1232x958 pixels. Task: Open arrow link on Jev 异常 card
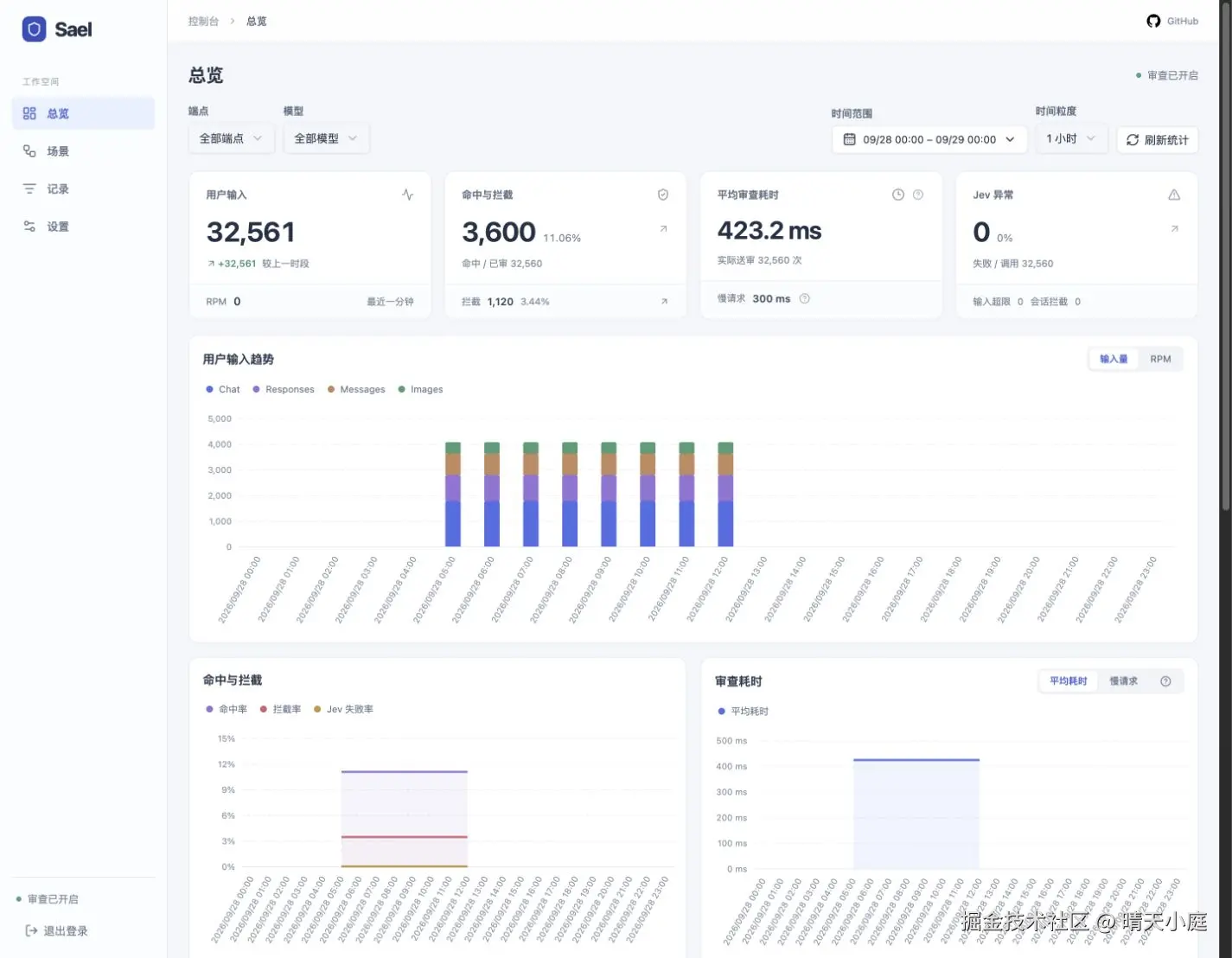click(1174, 229)
